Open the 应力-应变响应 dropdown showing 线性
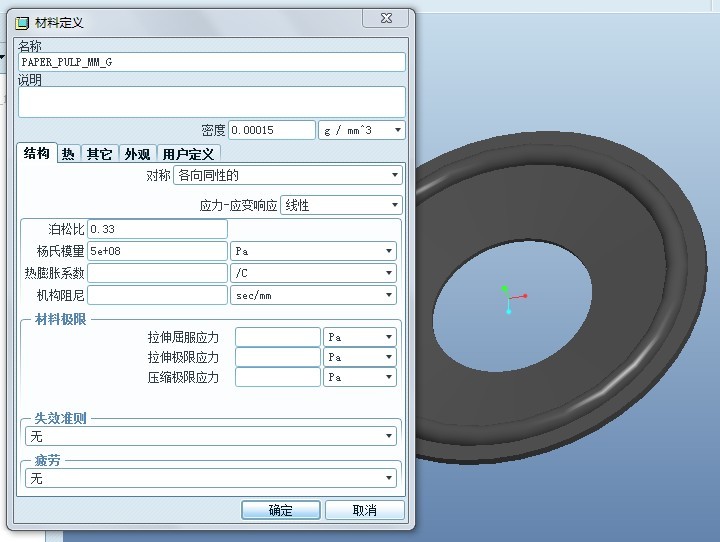 click(x=341, y=205)
